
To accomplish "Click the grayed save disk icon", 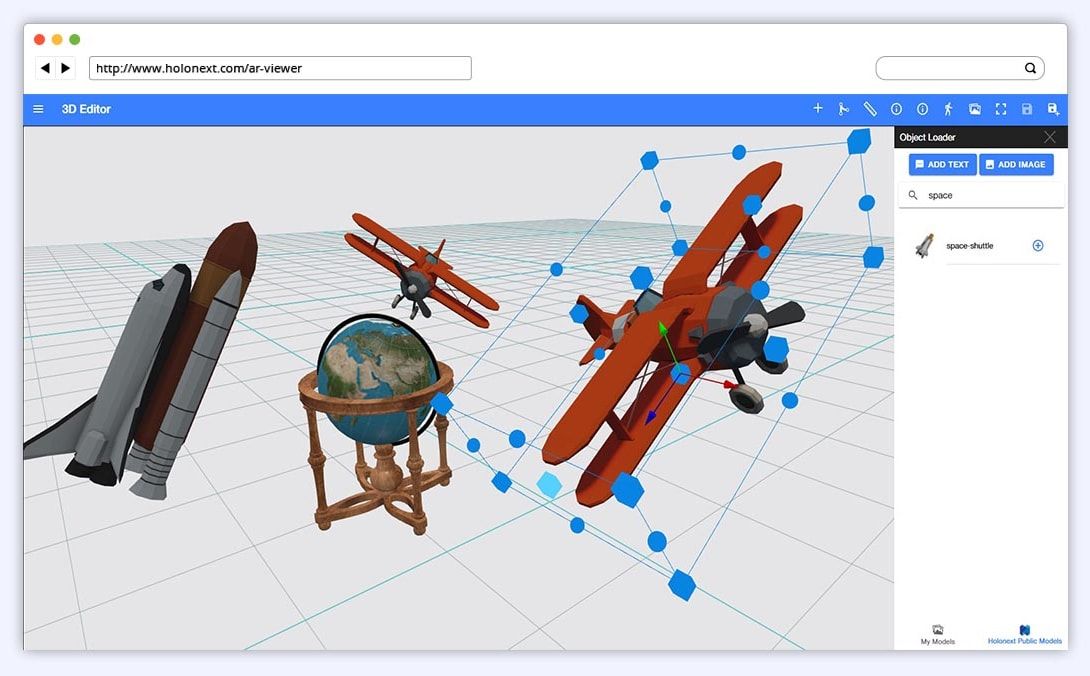I will click(x=1027, y=109).
